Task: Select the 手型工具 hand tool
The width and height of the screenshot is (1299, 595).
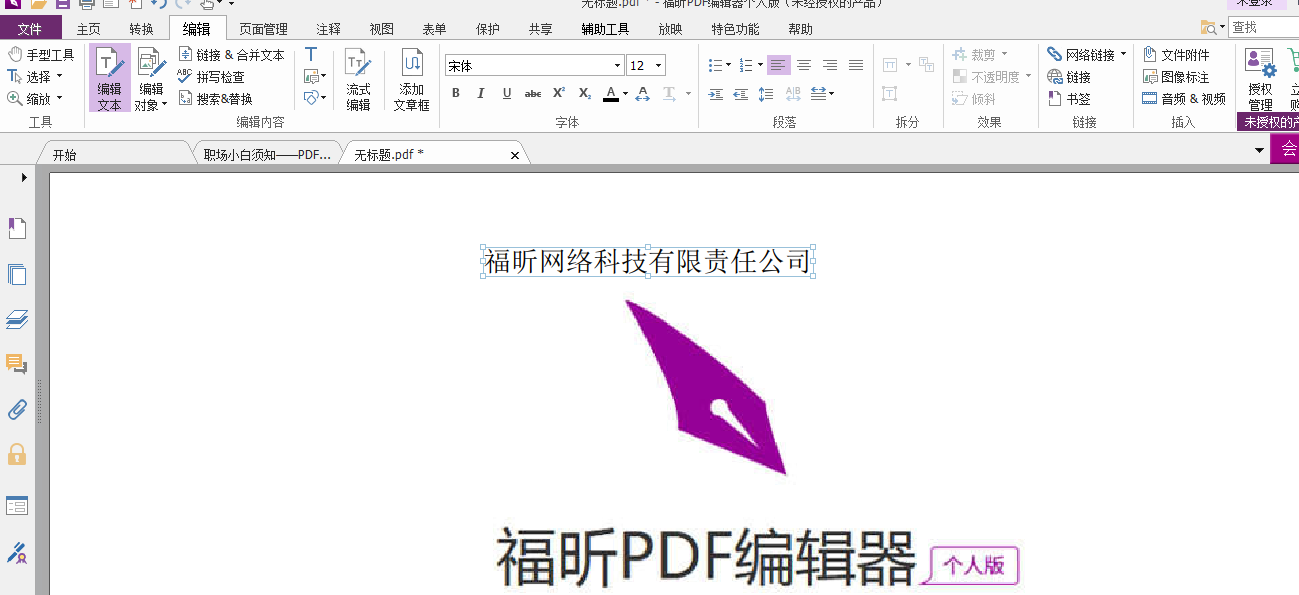Action: pyautogui.click(x=41, y=55)
